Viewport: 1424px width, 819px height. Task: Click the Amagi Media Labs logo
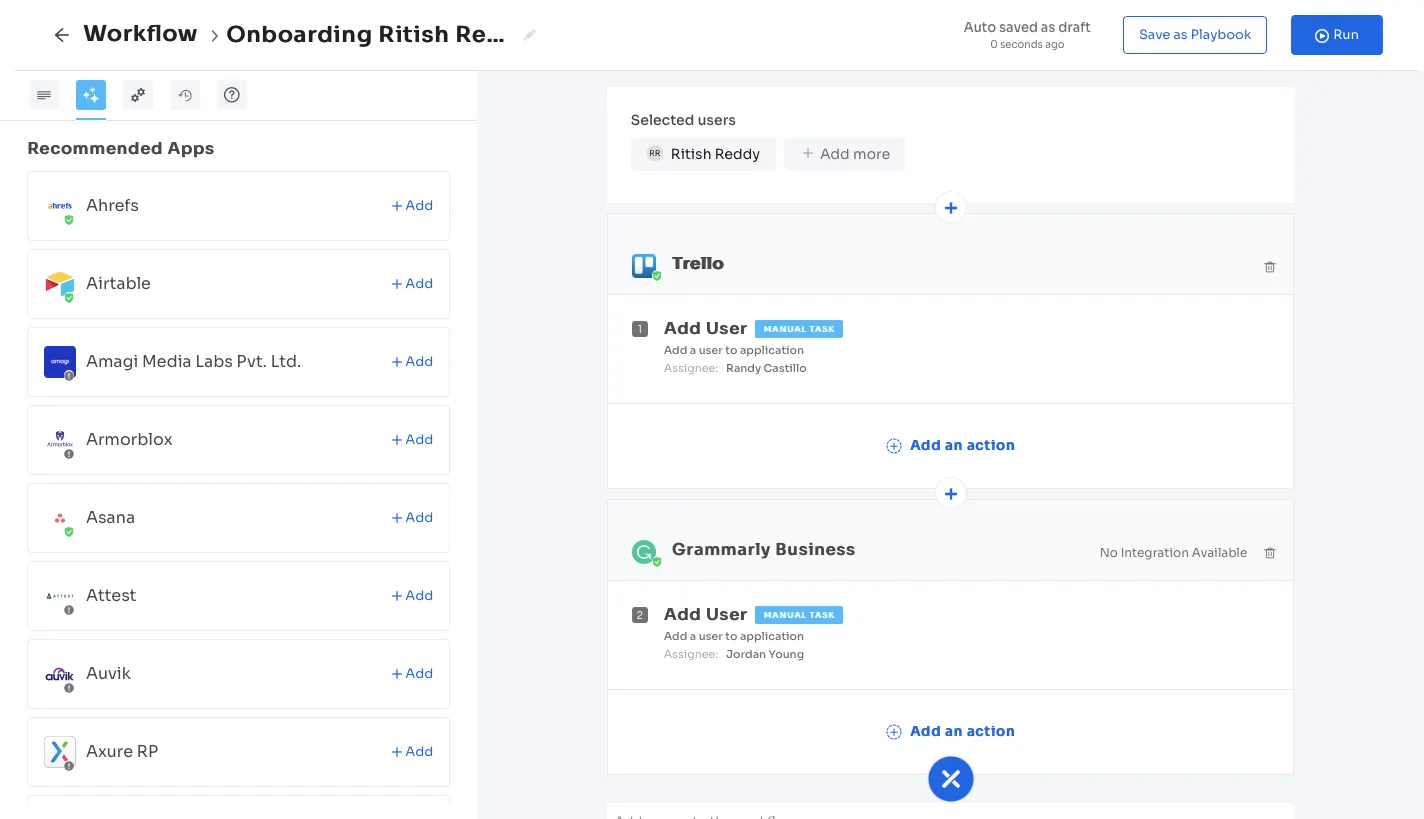coord(60,362)
